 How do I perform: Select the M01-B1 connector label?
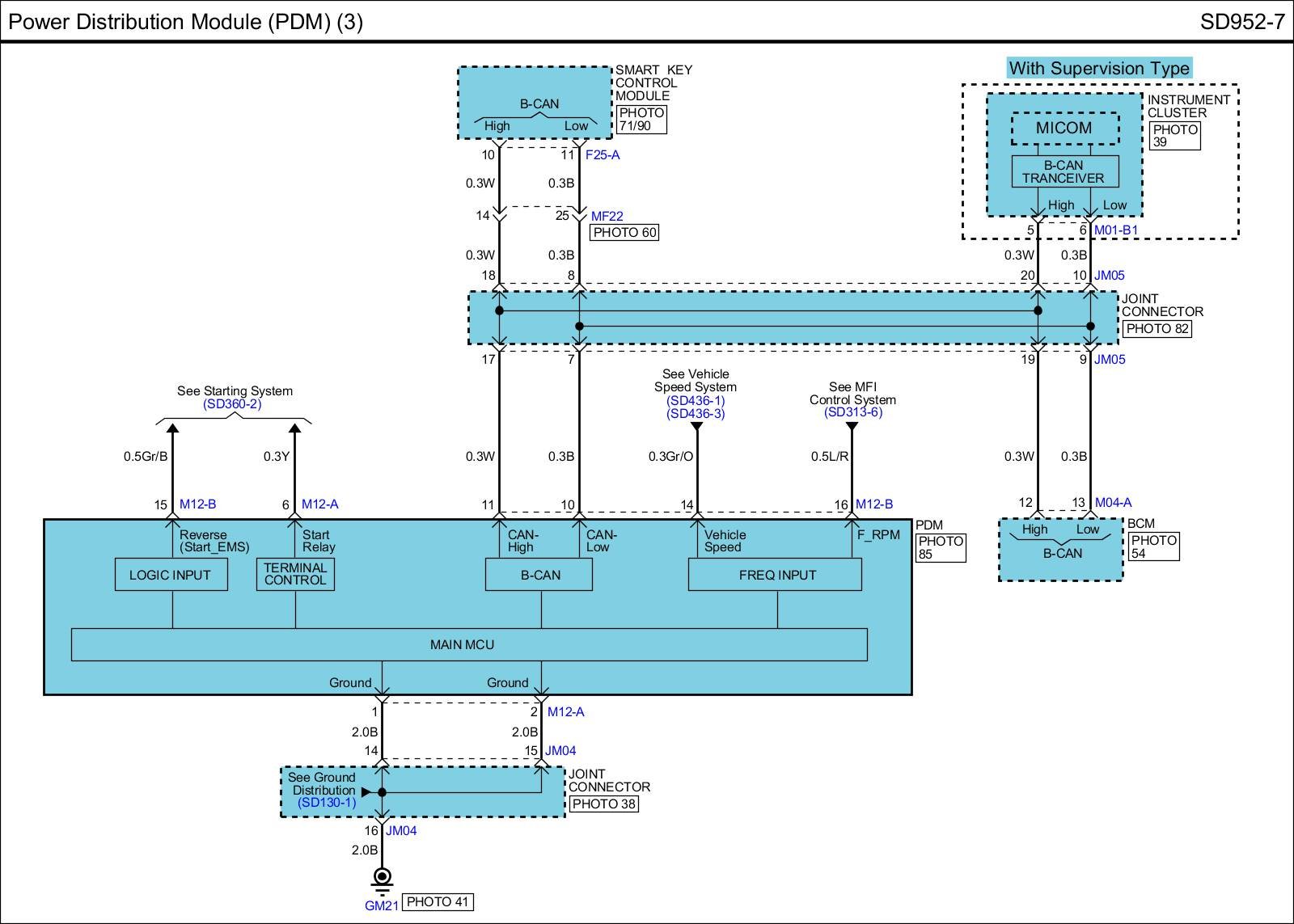pyautogui.click(x=1115, y=230)
